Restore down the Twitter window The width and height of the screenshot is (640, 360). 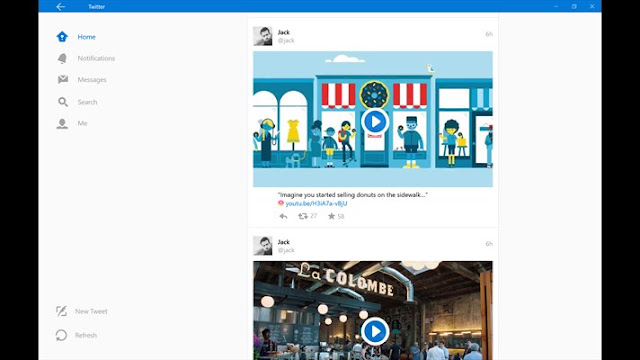pyautogui.click(x=574, y=7)
